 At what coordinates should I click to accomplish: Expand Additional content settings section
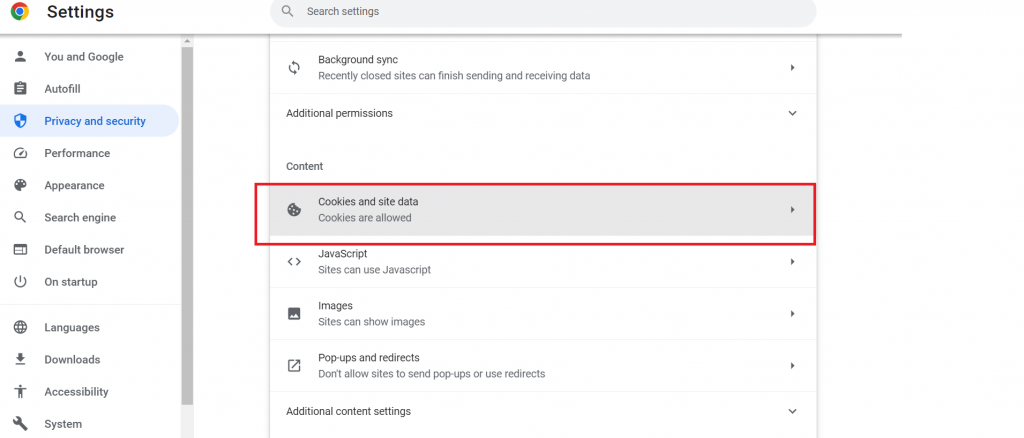[792, 412]
